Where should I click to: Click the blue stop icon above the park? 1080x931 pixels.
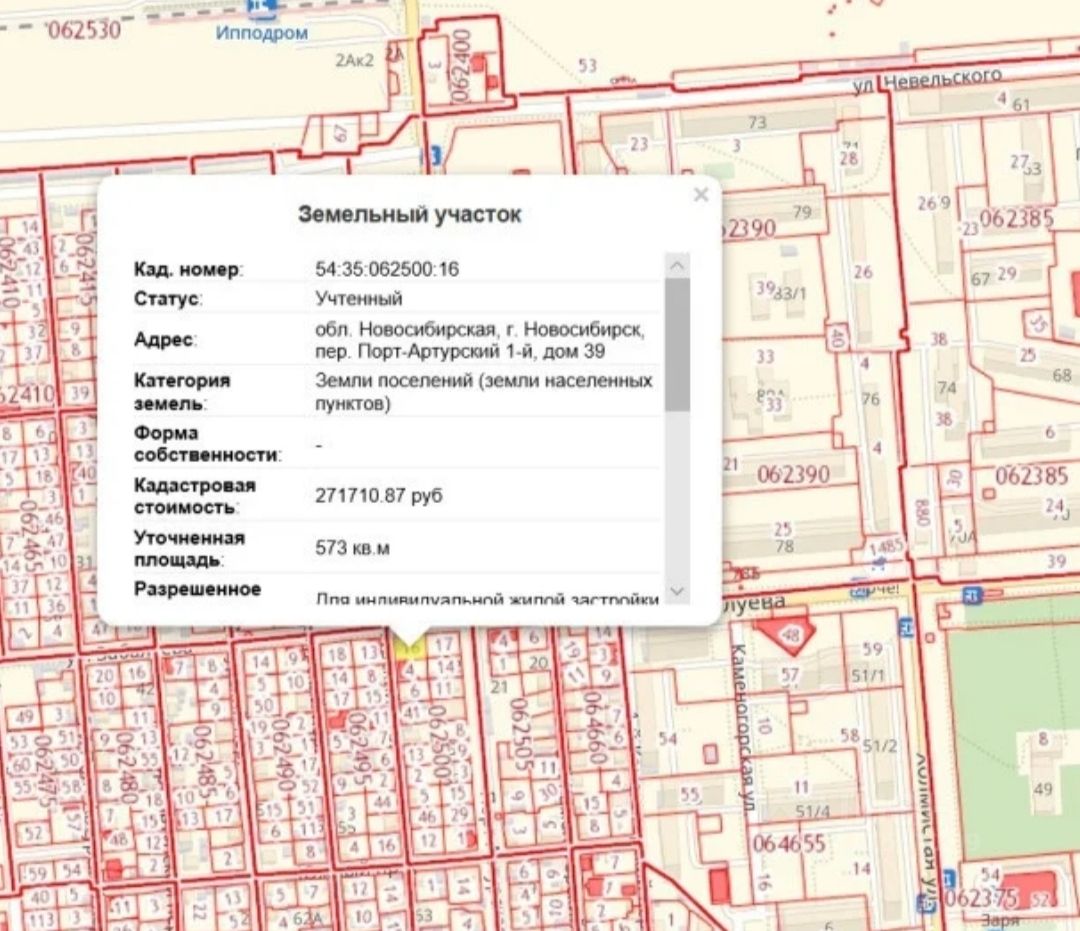(972, 595)
